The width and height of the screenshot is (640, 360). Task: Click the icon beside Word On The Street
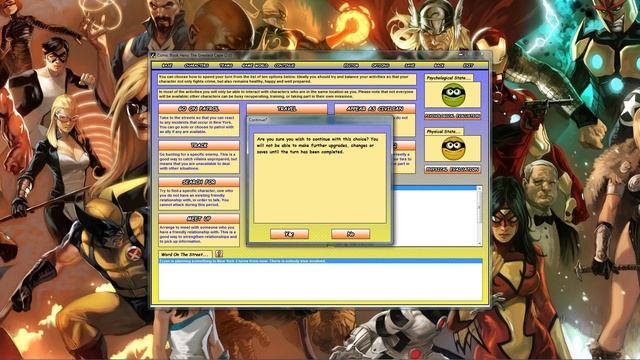click(219, 254)
